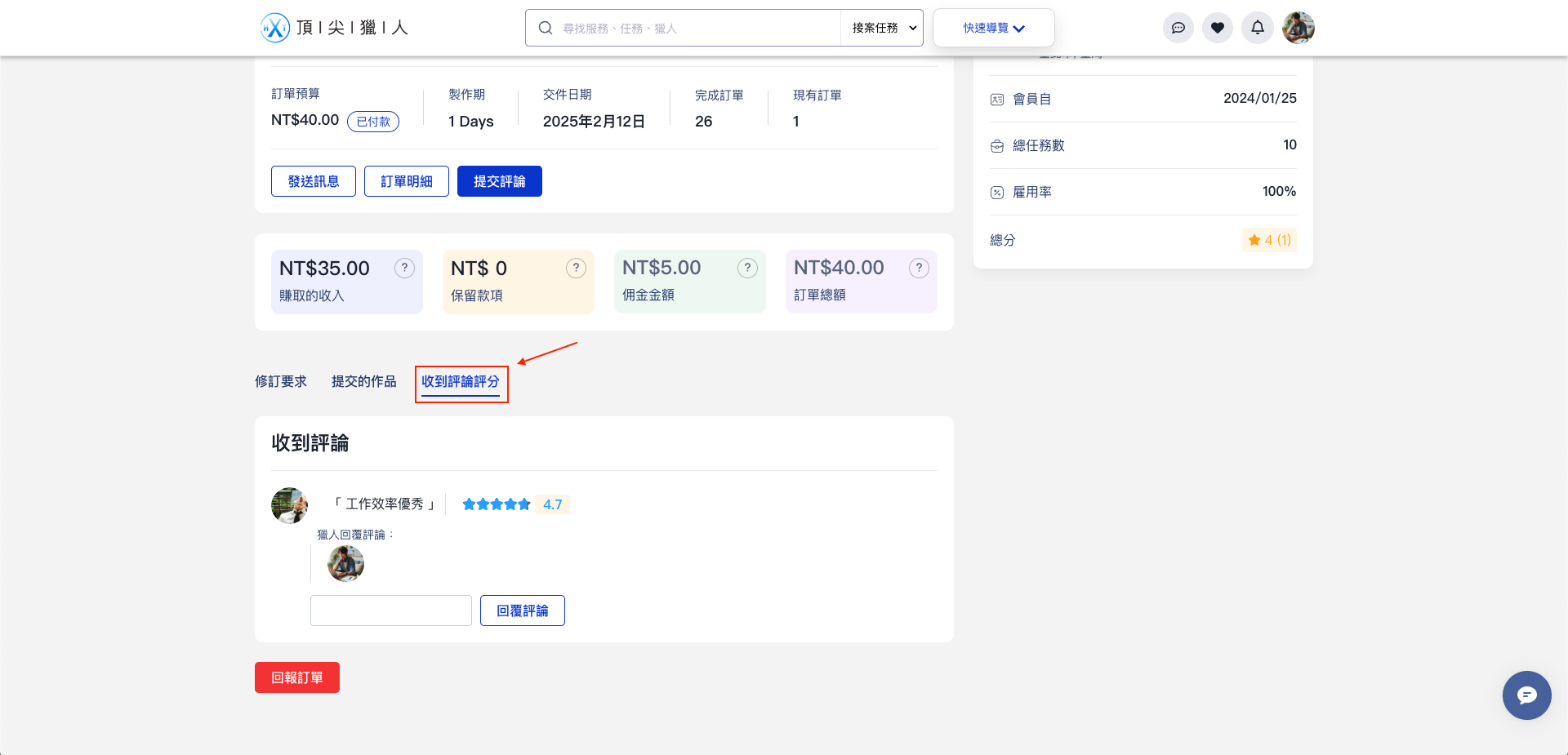Screen dimensions: 1568x755
Task: Click the blue 提交評論 button
Action: pyautogui.click(x=500, y=181)
